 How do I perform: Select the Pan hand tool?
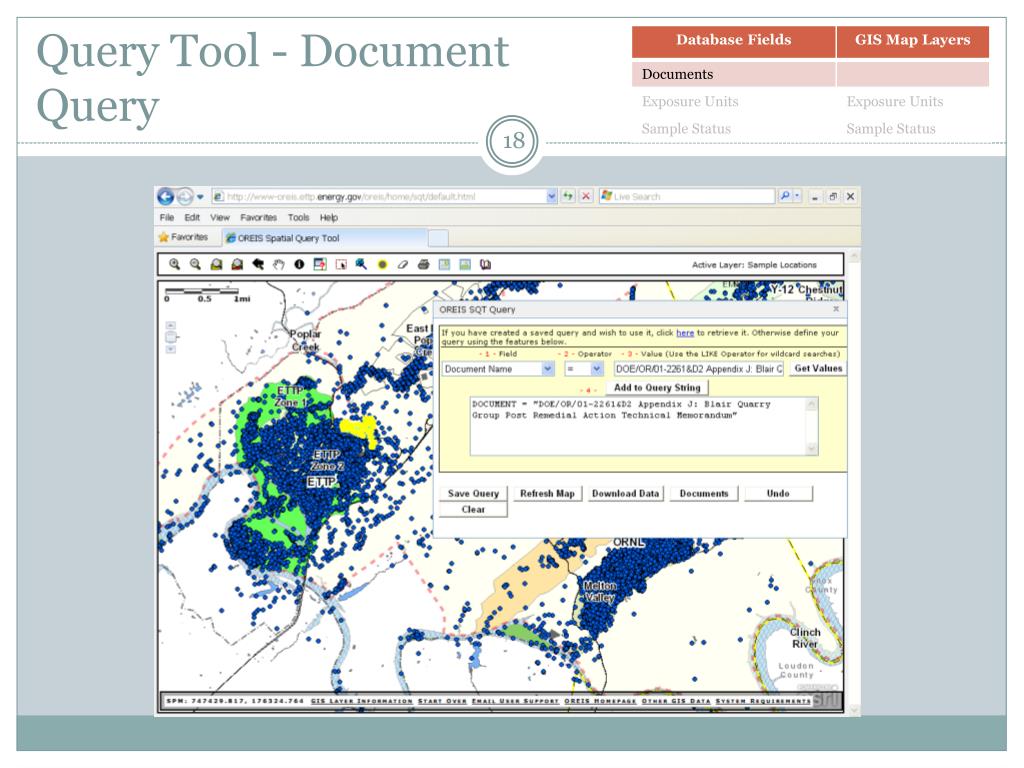click(279, 264)
